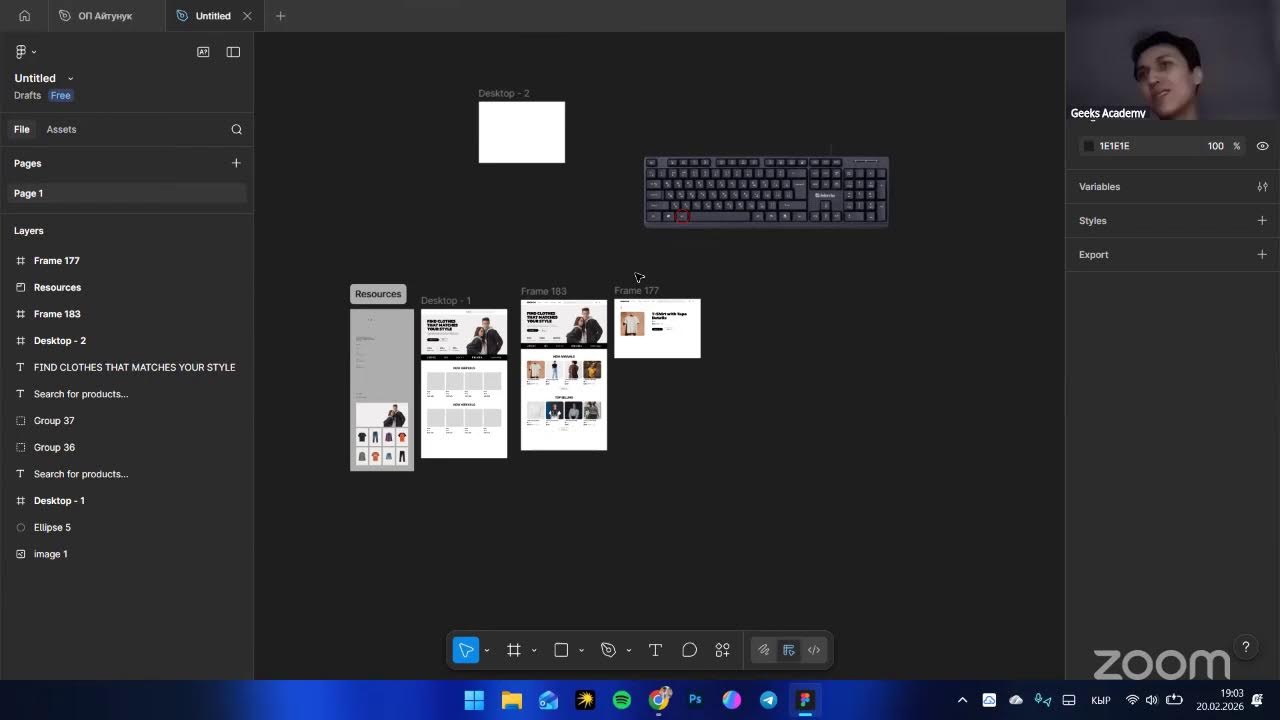
Task: Click the Frame 177 label on canvas
Action: click(637, 291)
